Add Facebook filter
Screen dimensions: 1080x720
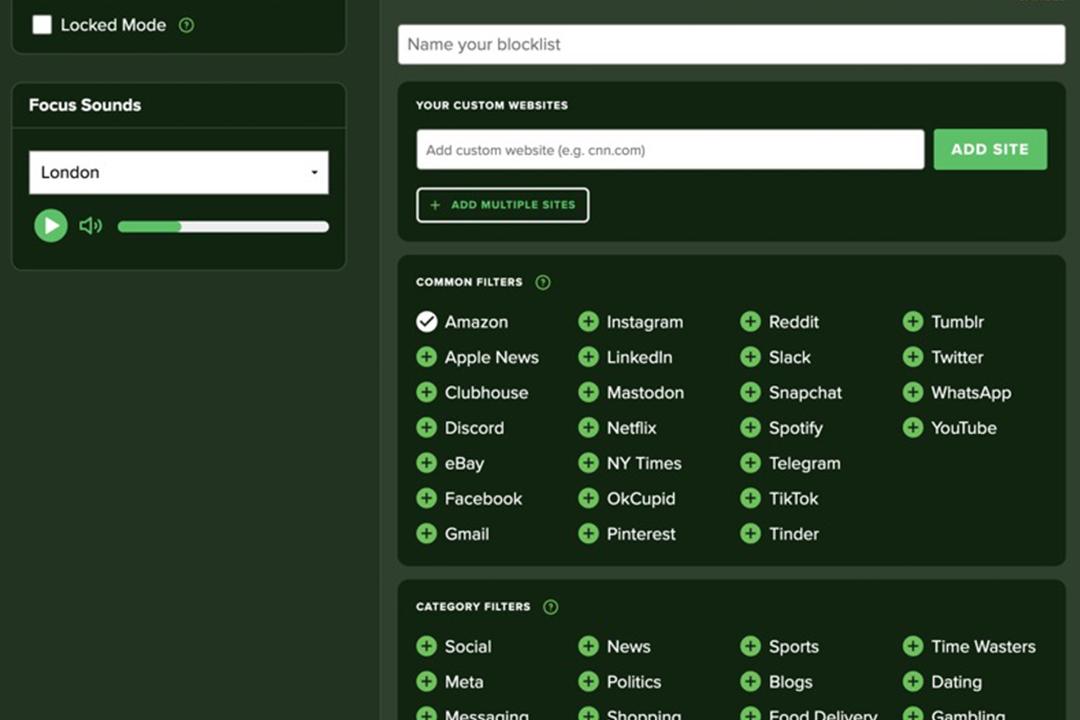426,498
